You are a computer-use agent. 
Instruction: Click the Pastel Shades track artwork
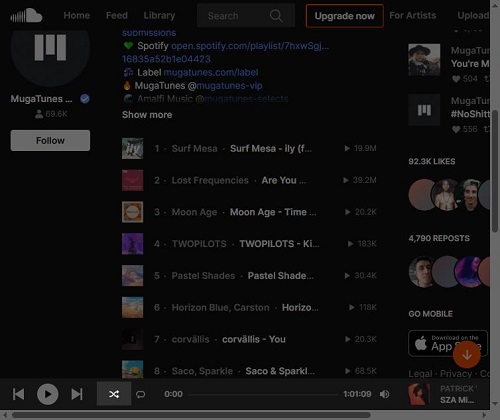tap(133, 276)
